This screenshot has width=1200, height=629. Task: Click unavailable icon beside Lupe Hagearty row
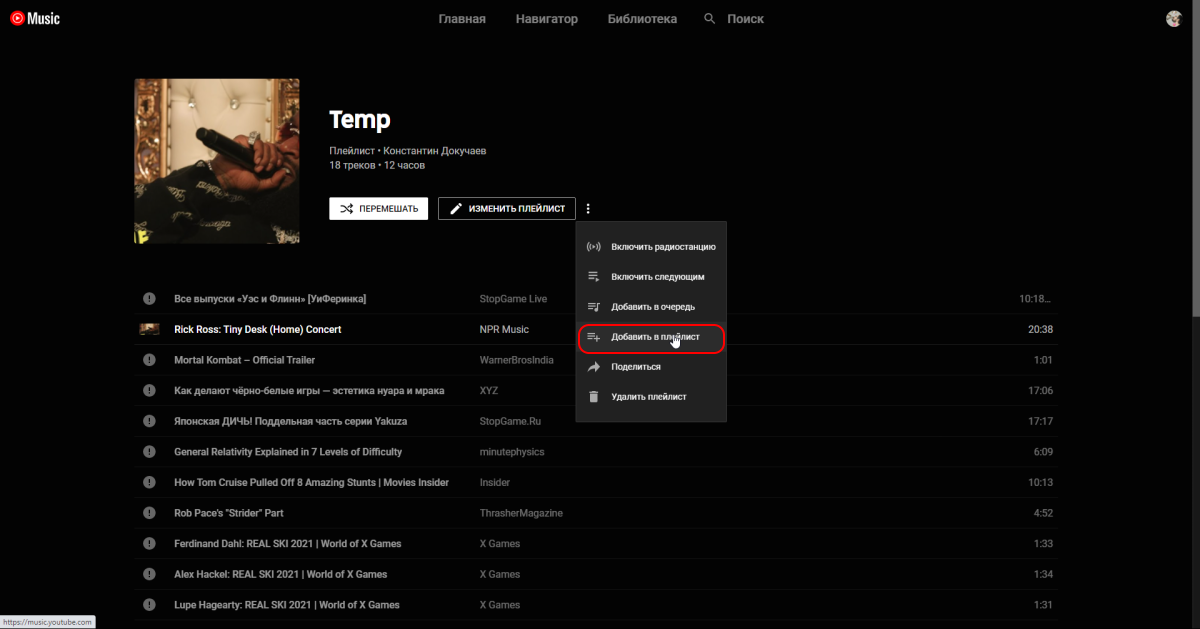click(149, 605)
